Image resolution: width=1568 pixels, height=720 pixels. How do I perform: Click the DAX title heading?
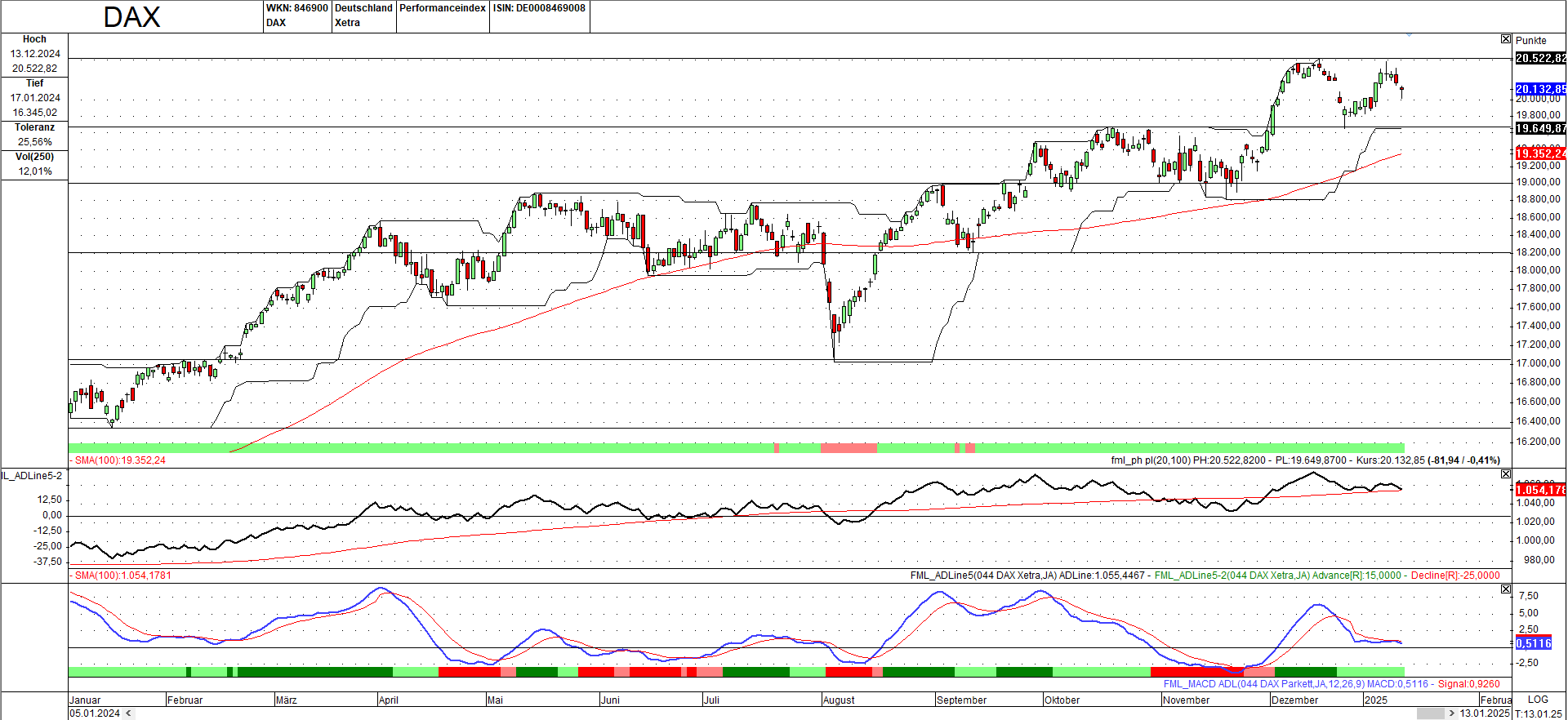(x=131, y=17)
